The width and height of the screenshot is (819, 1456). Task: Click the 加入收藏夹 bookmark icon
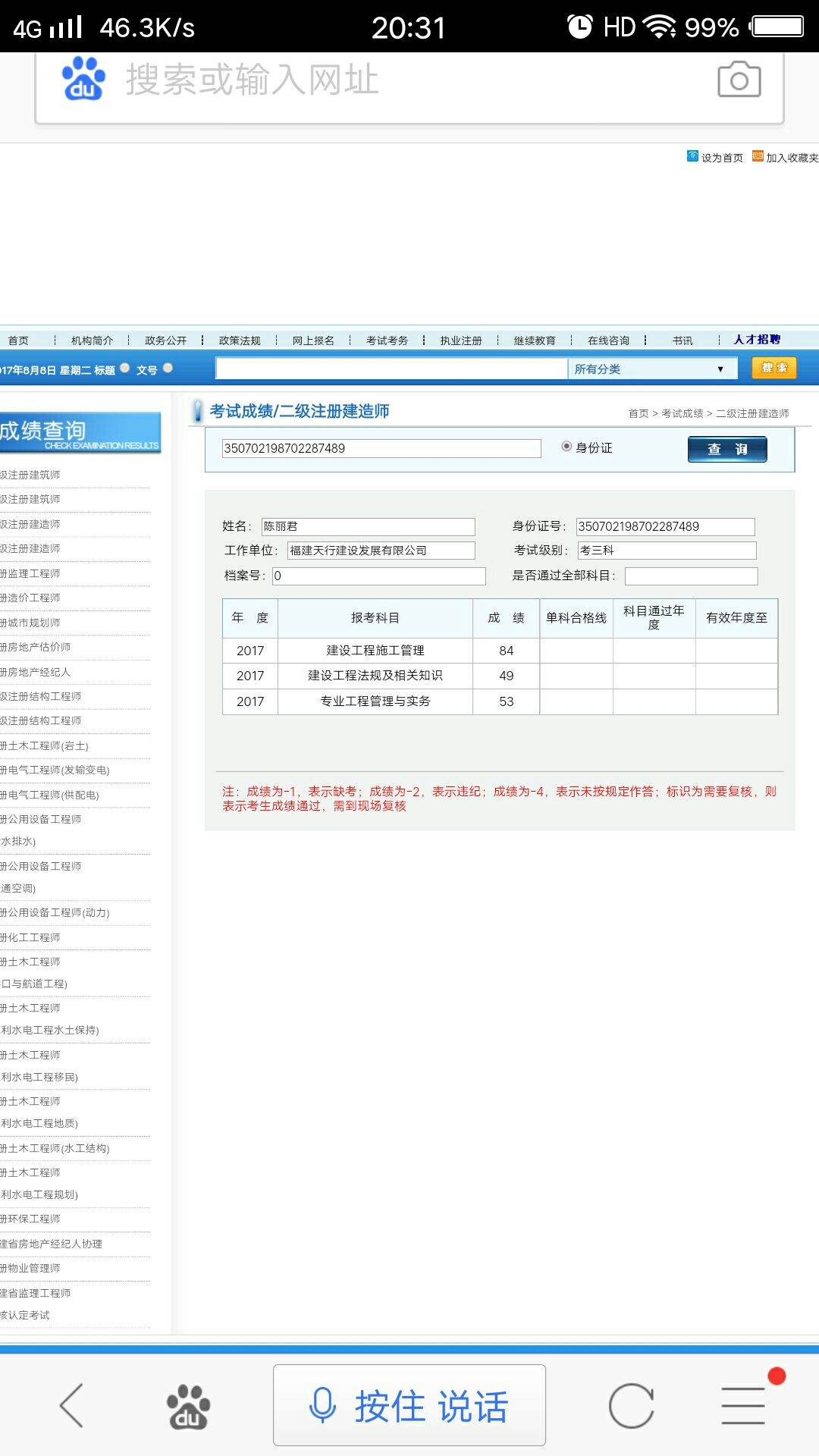tap(758, 156)
